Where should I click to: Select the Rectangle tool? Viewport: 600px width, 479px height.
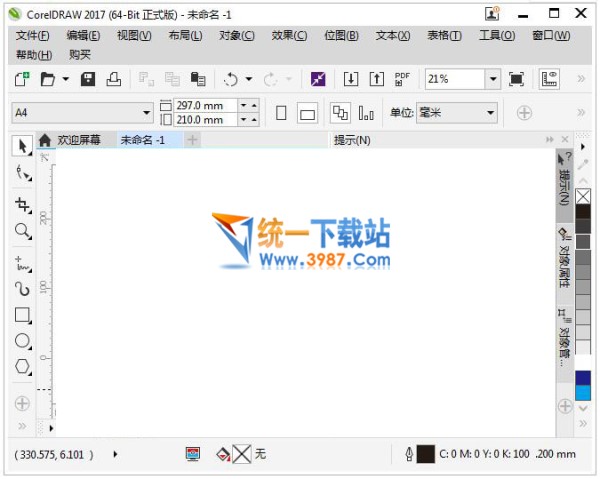[x=23, y=315]
